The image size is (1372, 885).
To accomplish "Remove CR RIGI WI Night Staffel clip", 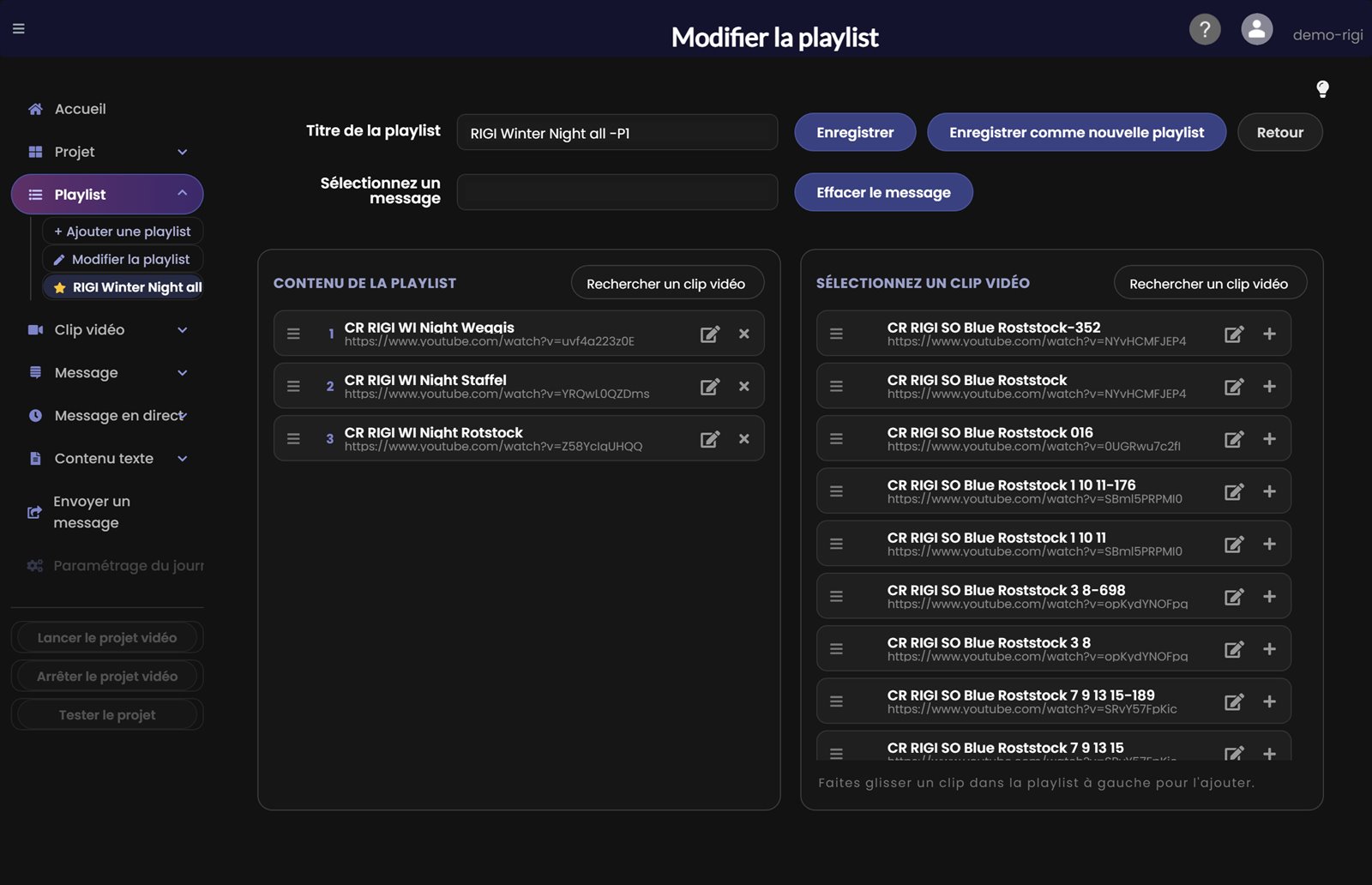I will (744, 386).
